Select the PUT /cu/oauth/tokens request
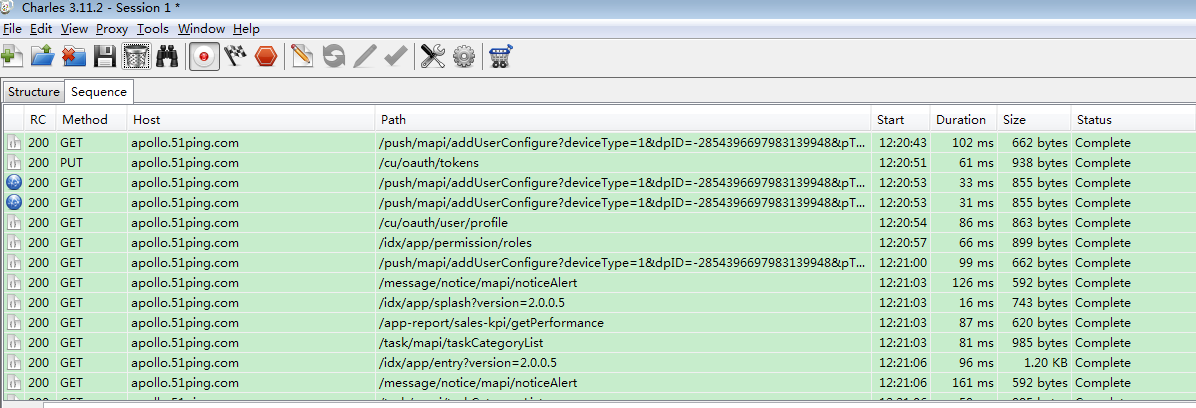Image resolution: width=1196 pixels, height=408 pixels. pyautogui.click(x=598, y=162)
